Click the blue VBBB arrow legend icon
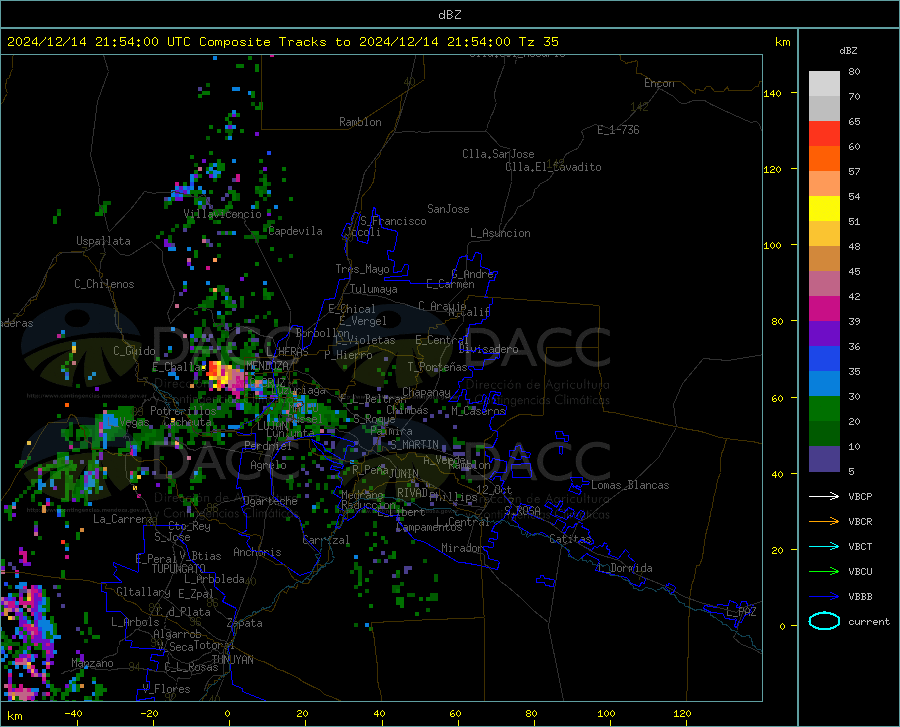The height and width of the screenshot is (727, 900). pyautogui.click(x=824, y=597)
